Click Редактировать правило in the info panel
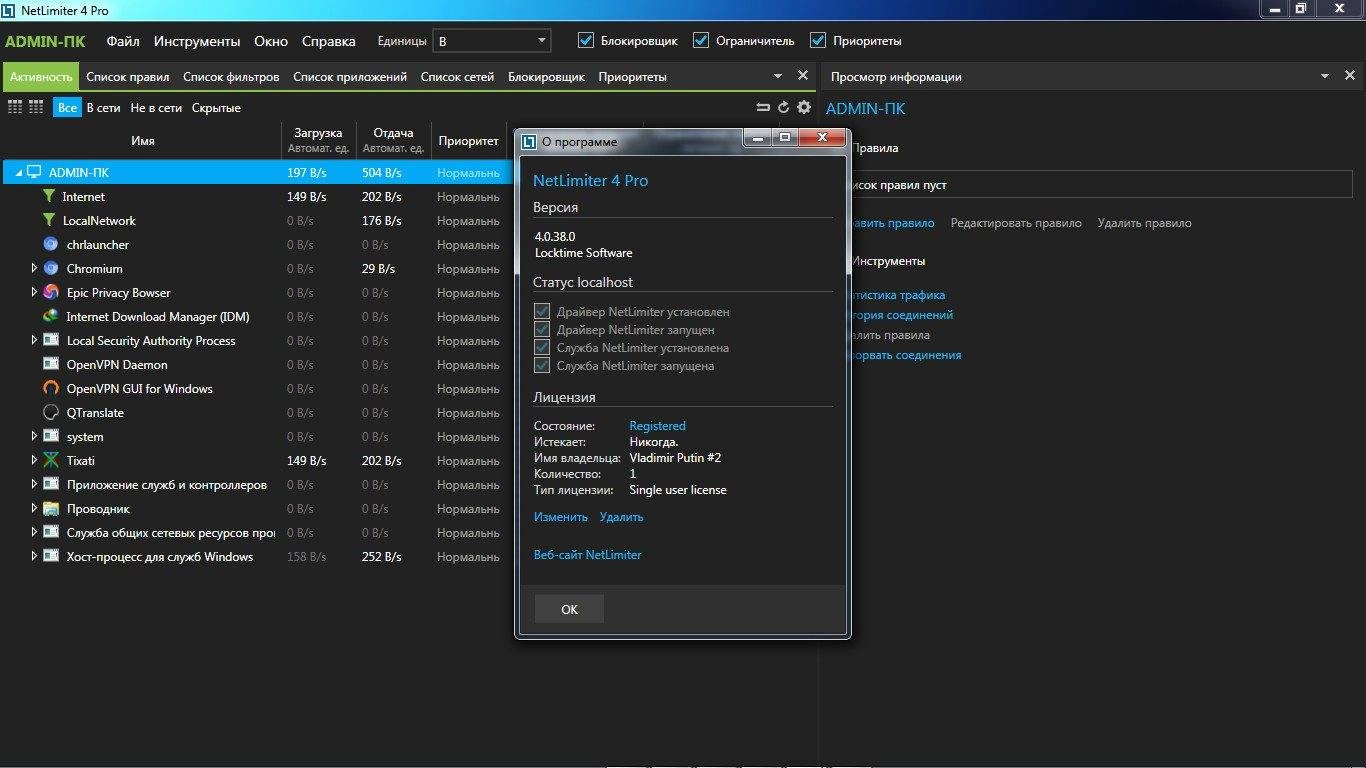The width and height of the screenshot is (1366, 768). (1016, 223)
